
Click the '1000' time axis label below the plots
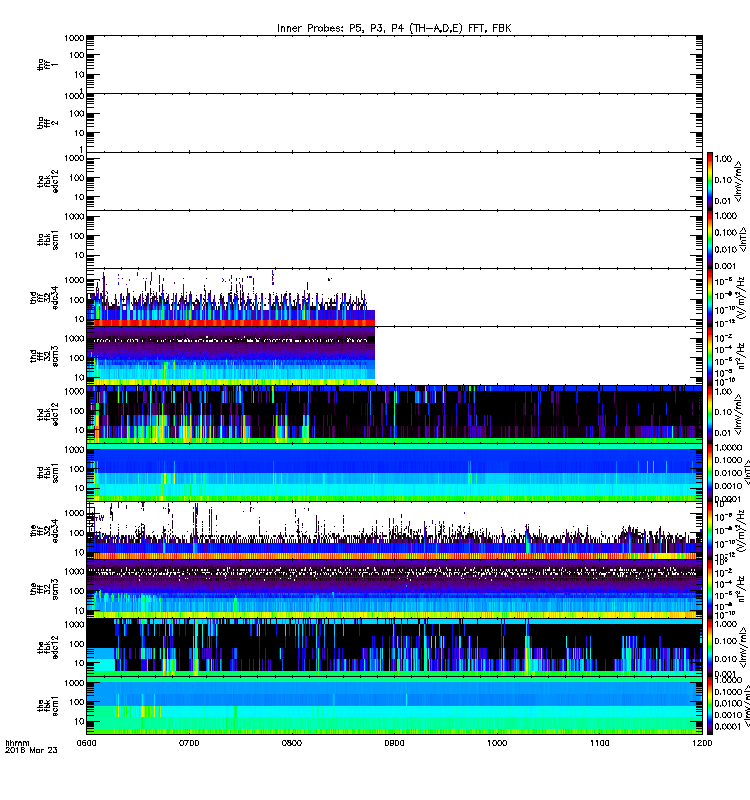tap(497, 743)
